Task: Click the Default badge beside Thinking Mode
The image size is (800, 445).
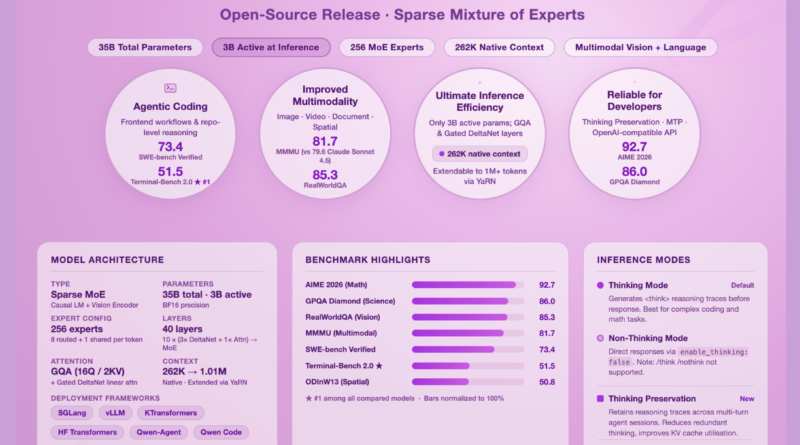Action: [x=742, y=285]
